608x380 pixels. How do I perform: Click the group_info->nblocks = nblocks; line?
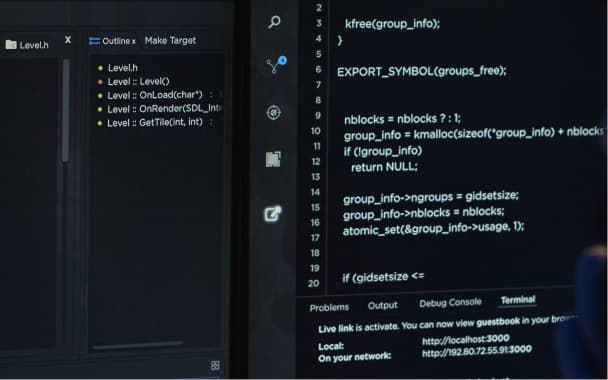[x=423, y=213]
